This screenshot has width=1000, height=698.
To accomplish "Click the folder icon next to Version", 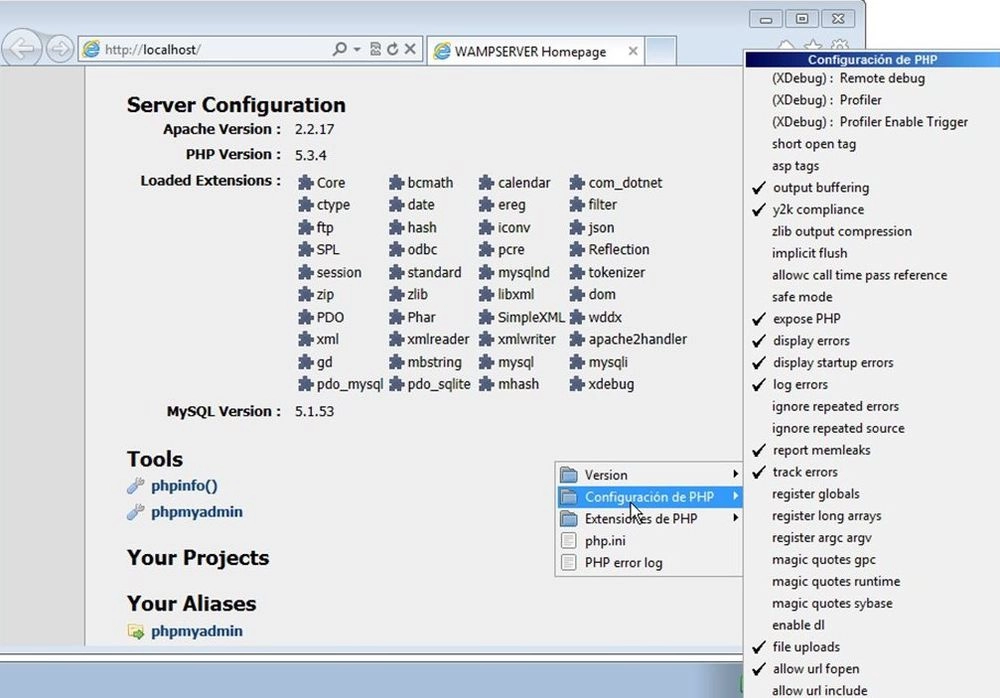I will (x=568, y=475).
